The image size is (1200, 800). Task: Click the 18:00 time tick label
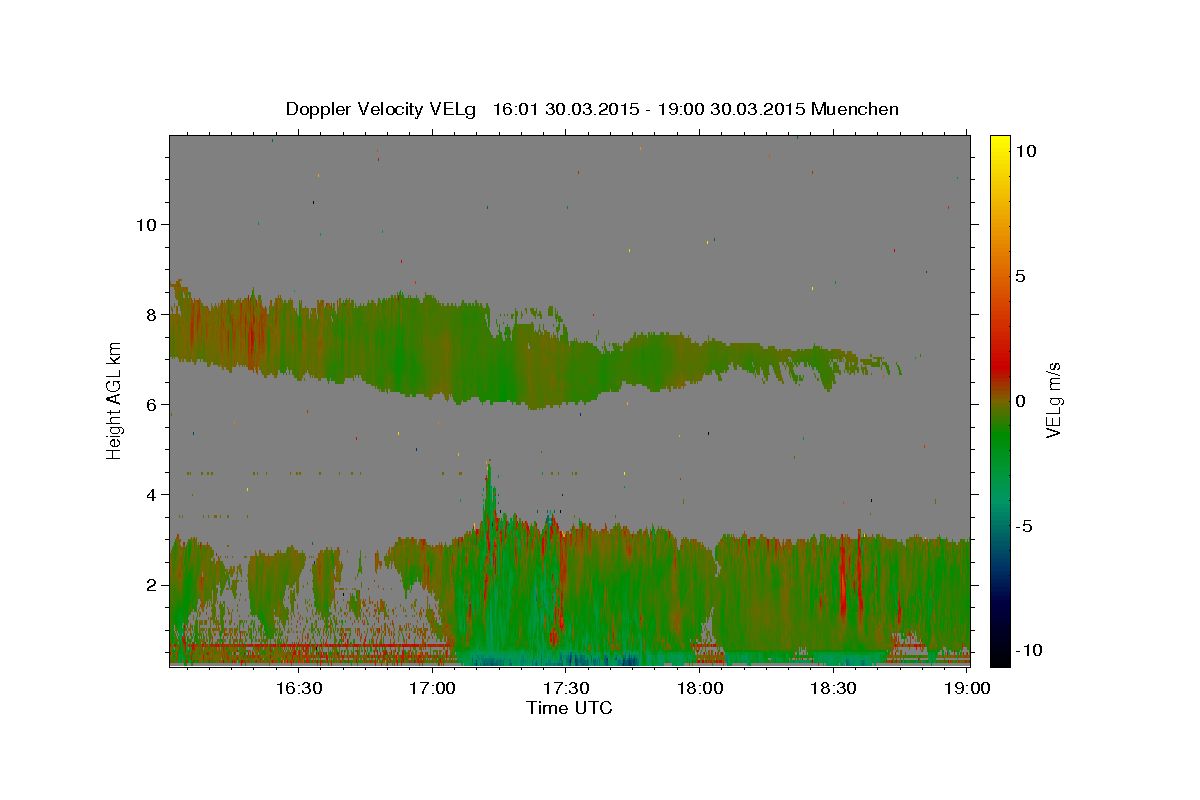coord(700,688)
